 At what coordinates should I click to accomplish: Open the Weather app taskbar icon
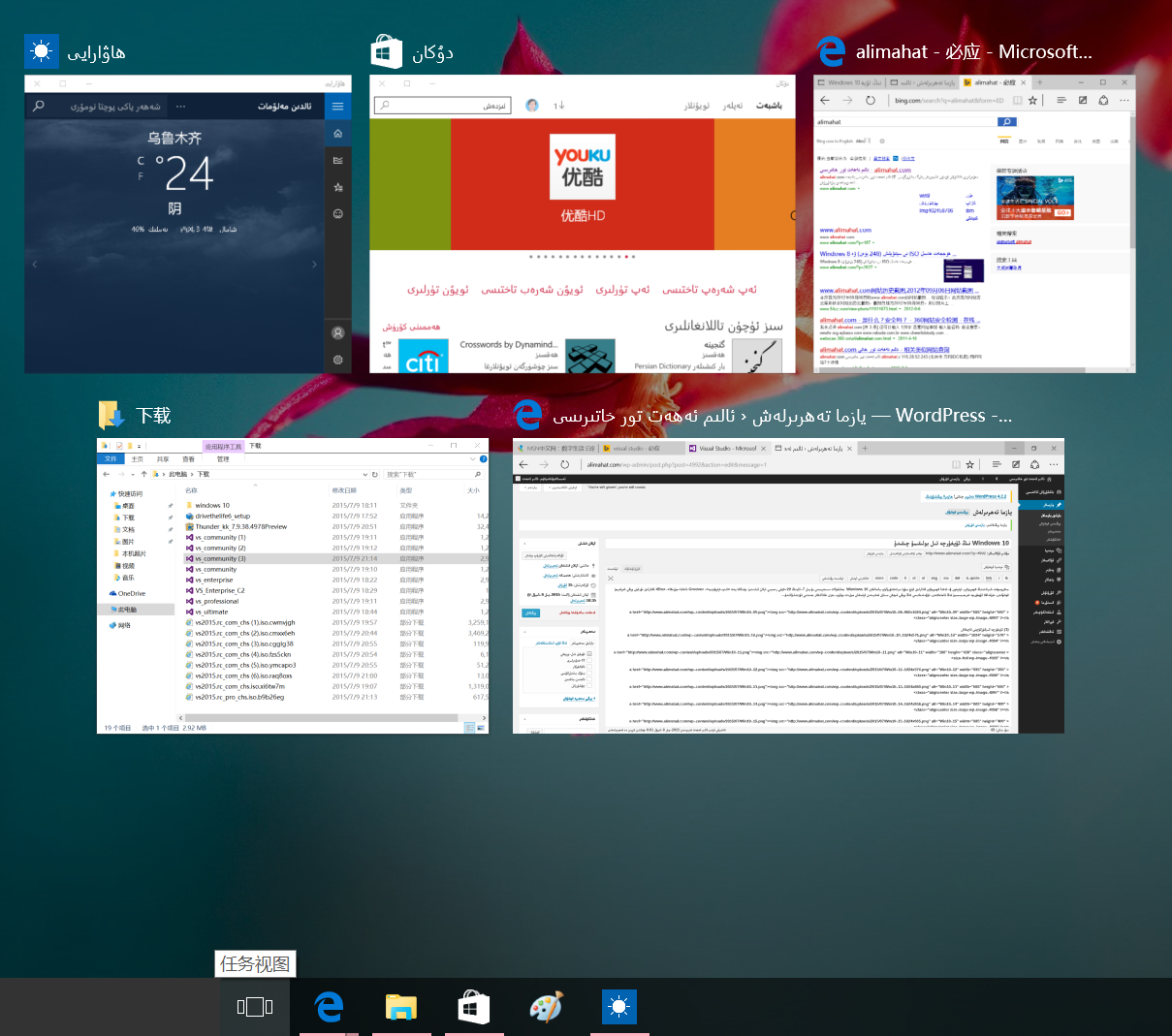618,1007
